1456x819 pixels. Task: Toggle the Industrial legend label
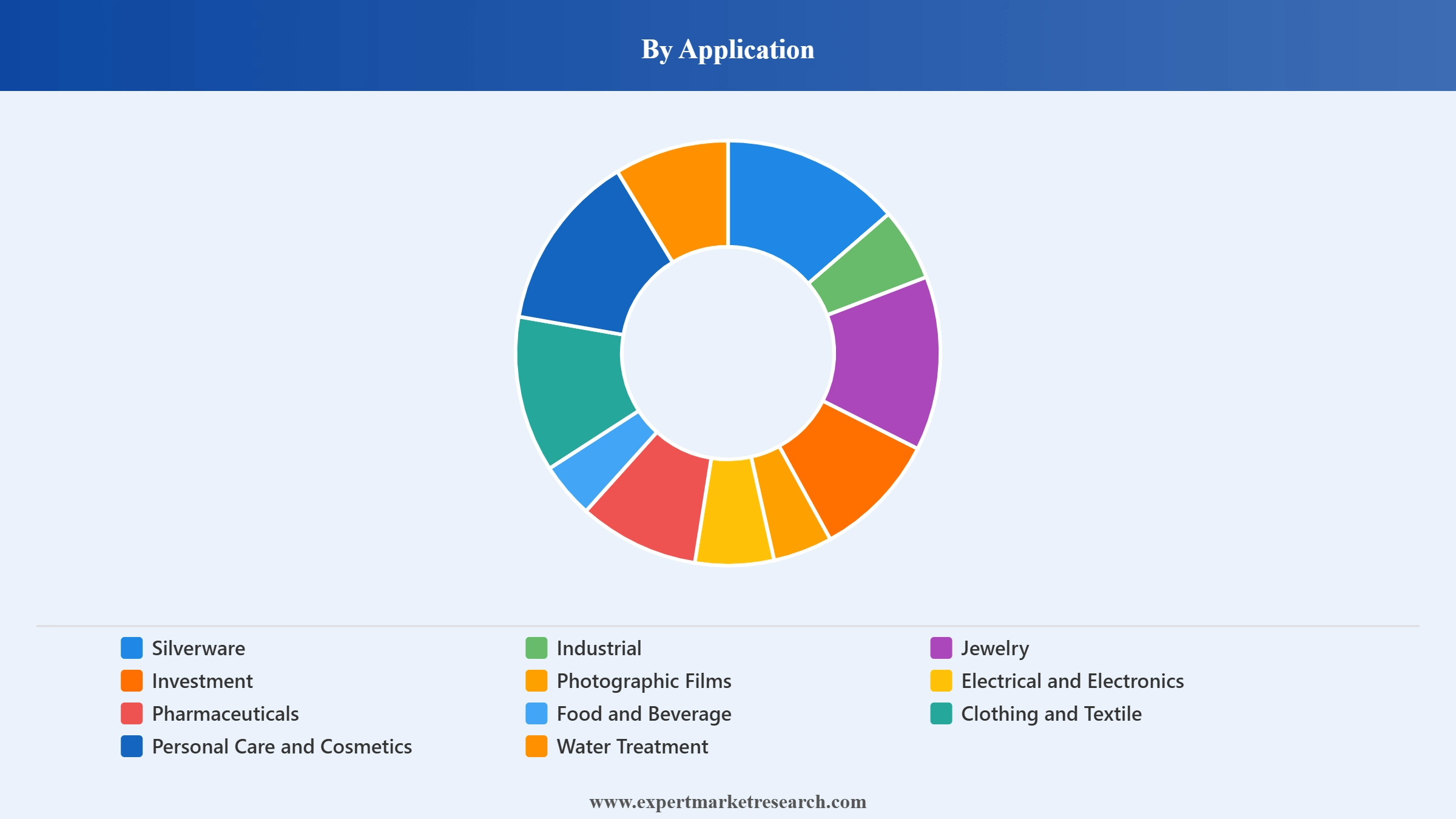[599, 649]
